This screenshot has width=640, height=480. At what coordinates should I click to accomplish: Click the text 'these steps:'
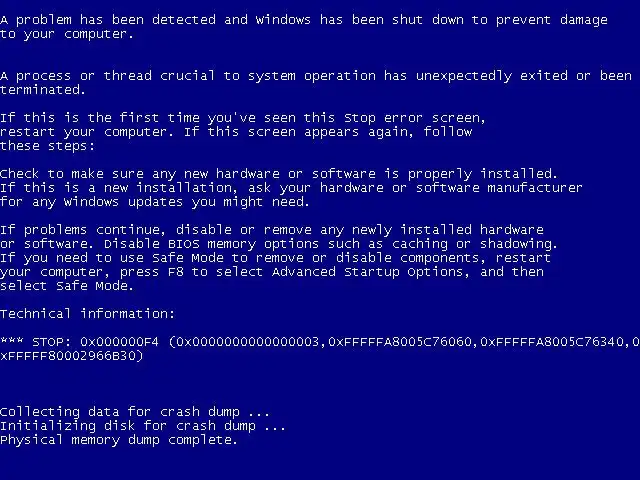(x=47, y=146)
